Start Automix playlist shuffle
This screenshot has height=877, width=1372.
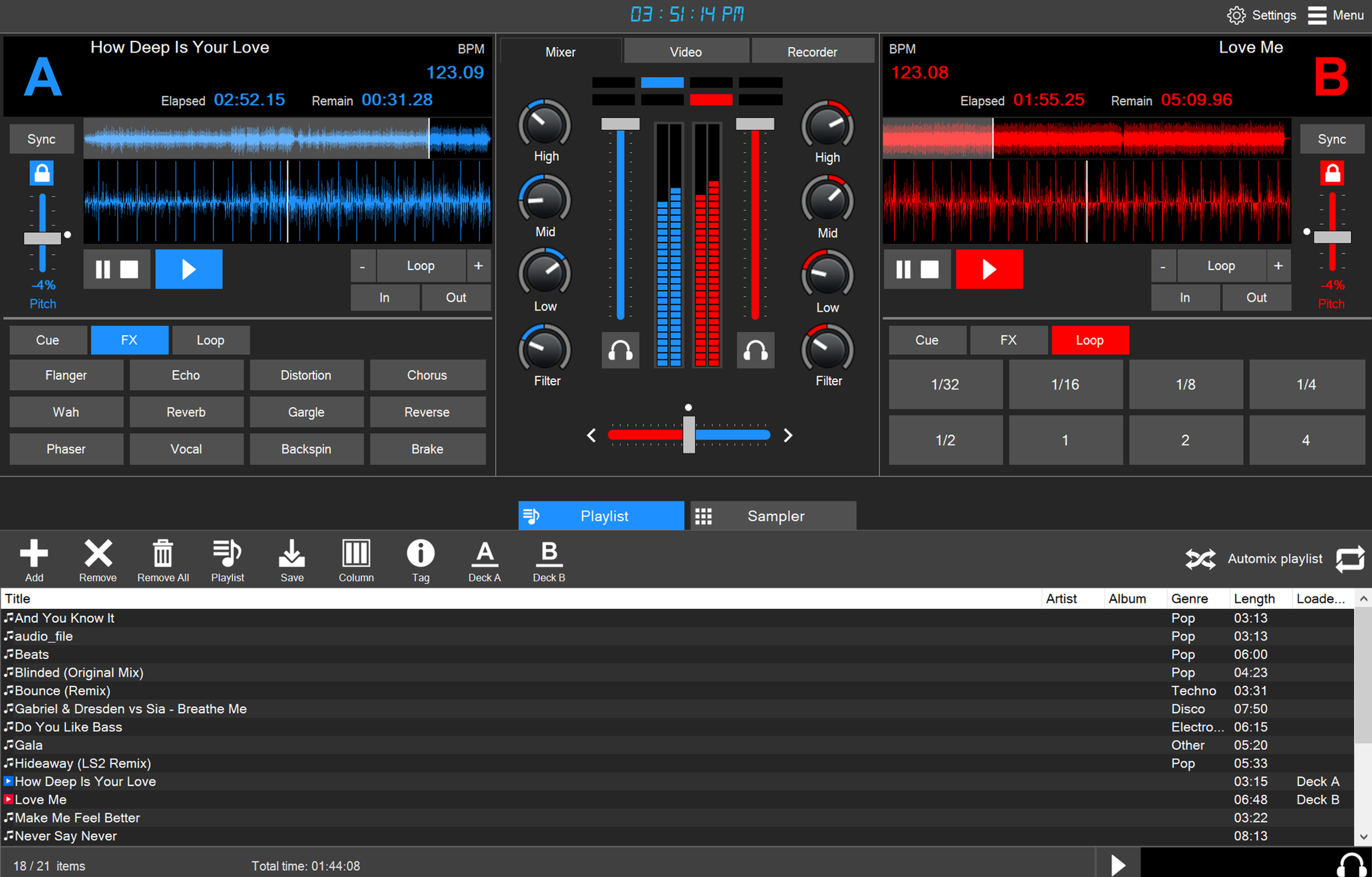pos(1200,558)
